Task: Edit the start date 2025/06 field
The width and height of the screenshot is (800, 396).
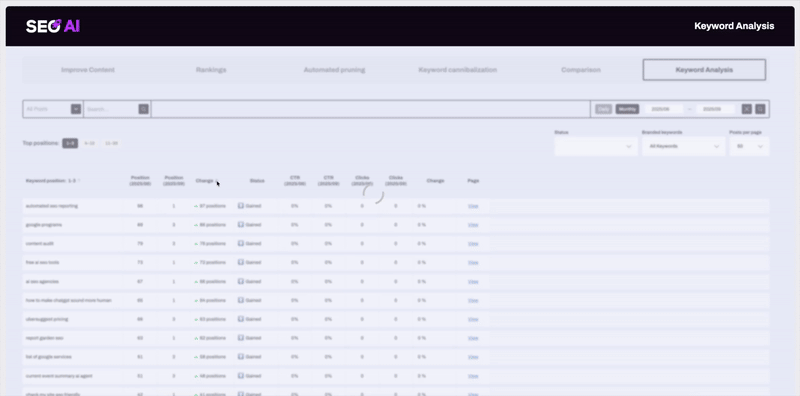Action: coord(664,109)
